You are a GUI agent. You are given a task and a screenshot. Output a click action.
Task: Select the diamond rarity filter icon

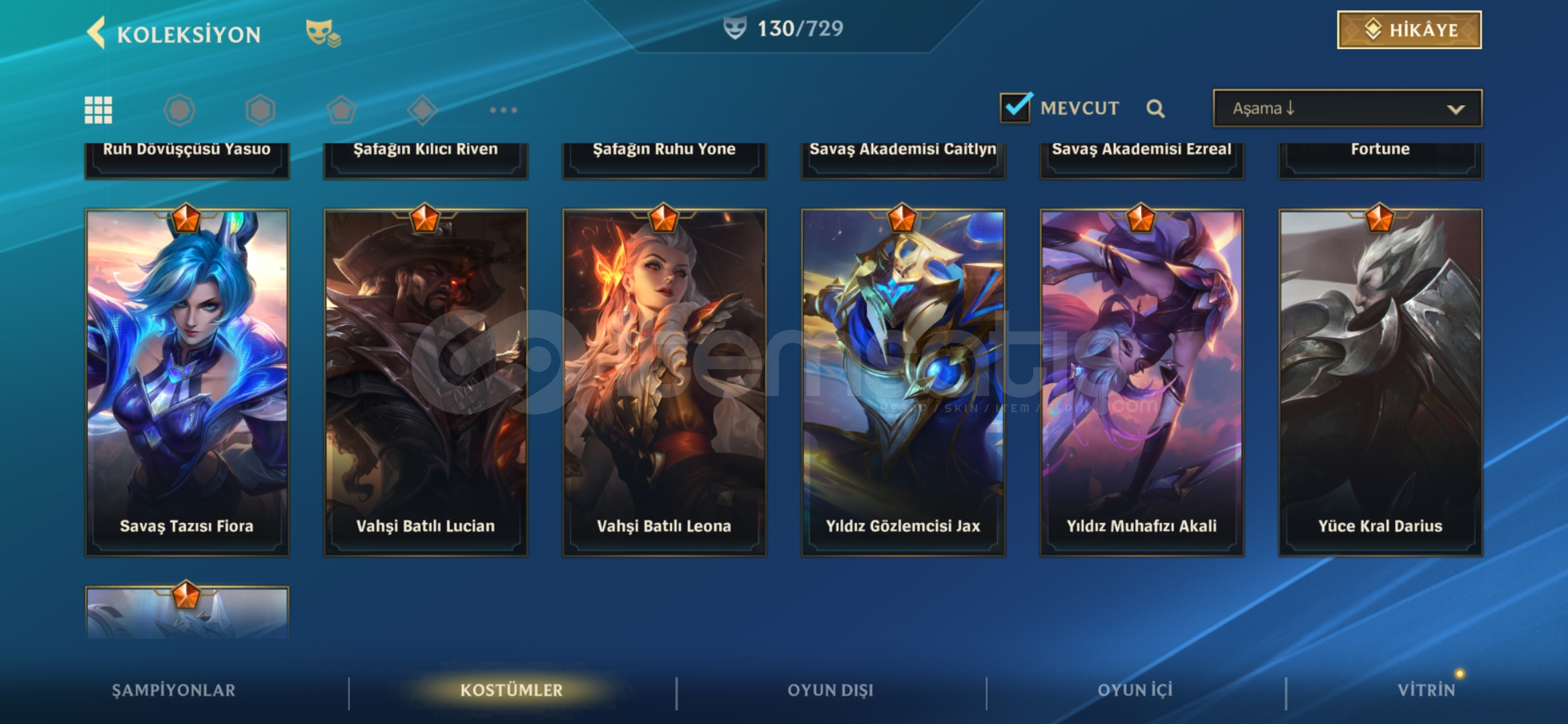click(x=423, y=110)
